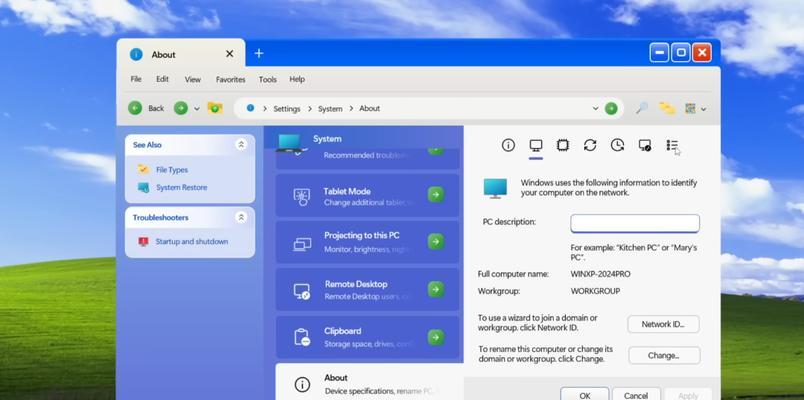
Task: Click the System header laptop icon
Action: coord(290,142)
